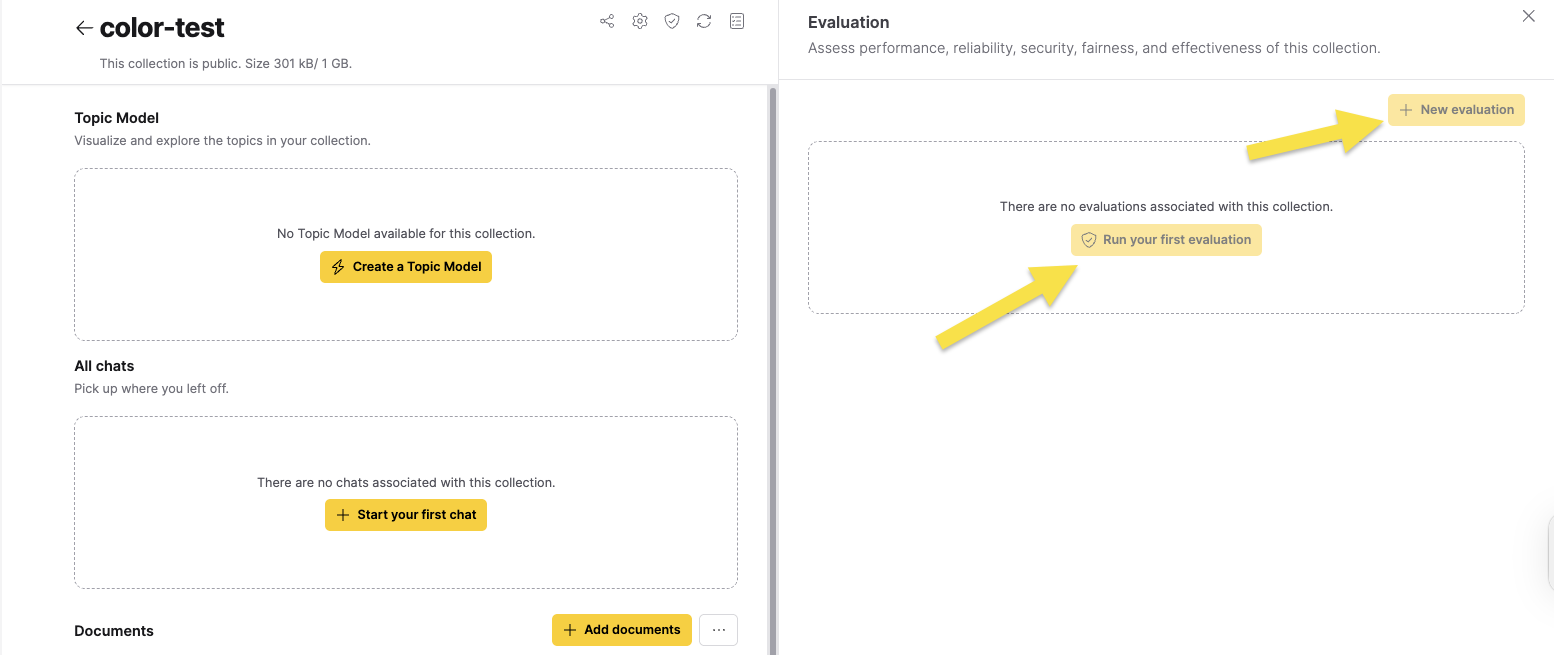Click the lightning icon on Create a Topic Model

click(x=338, y=266)
